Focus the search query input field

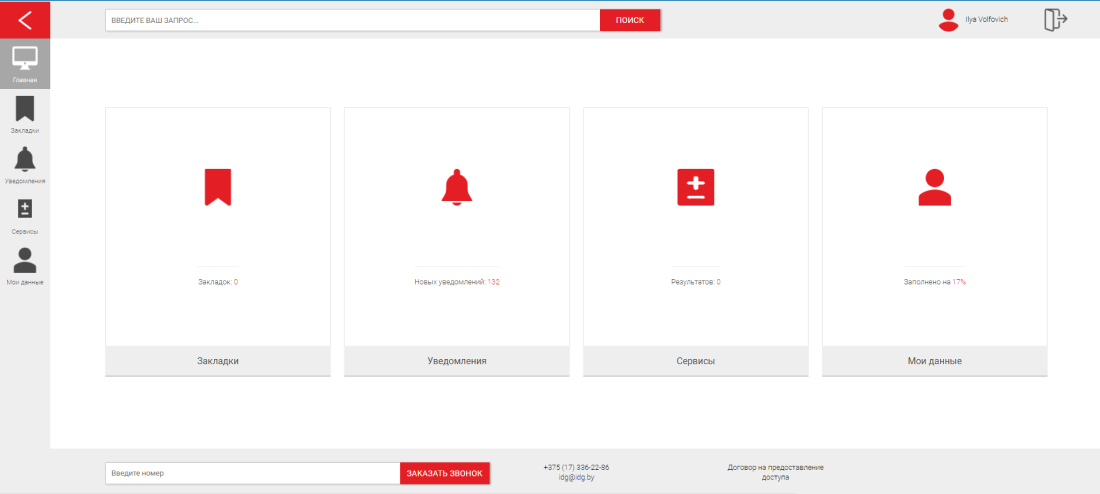click(x=352, y=20)
